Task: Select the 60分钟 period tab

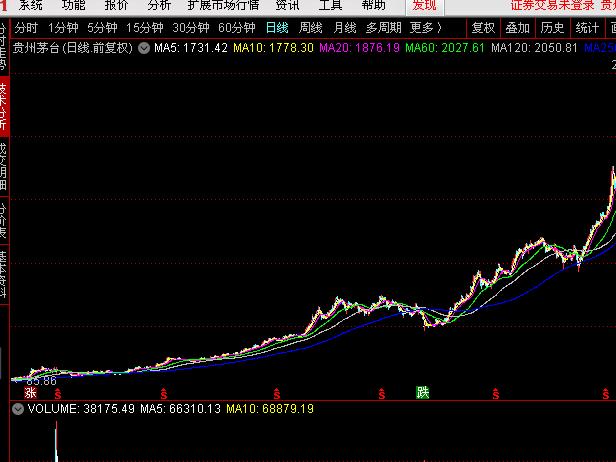Action: click(x=237, y=28)
